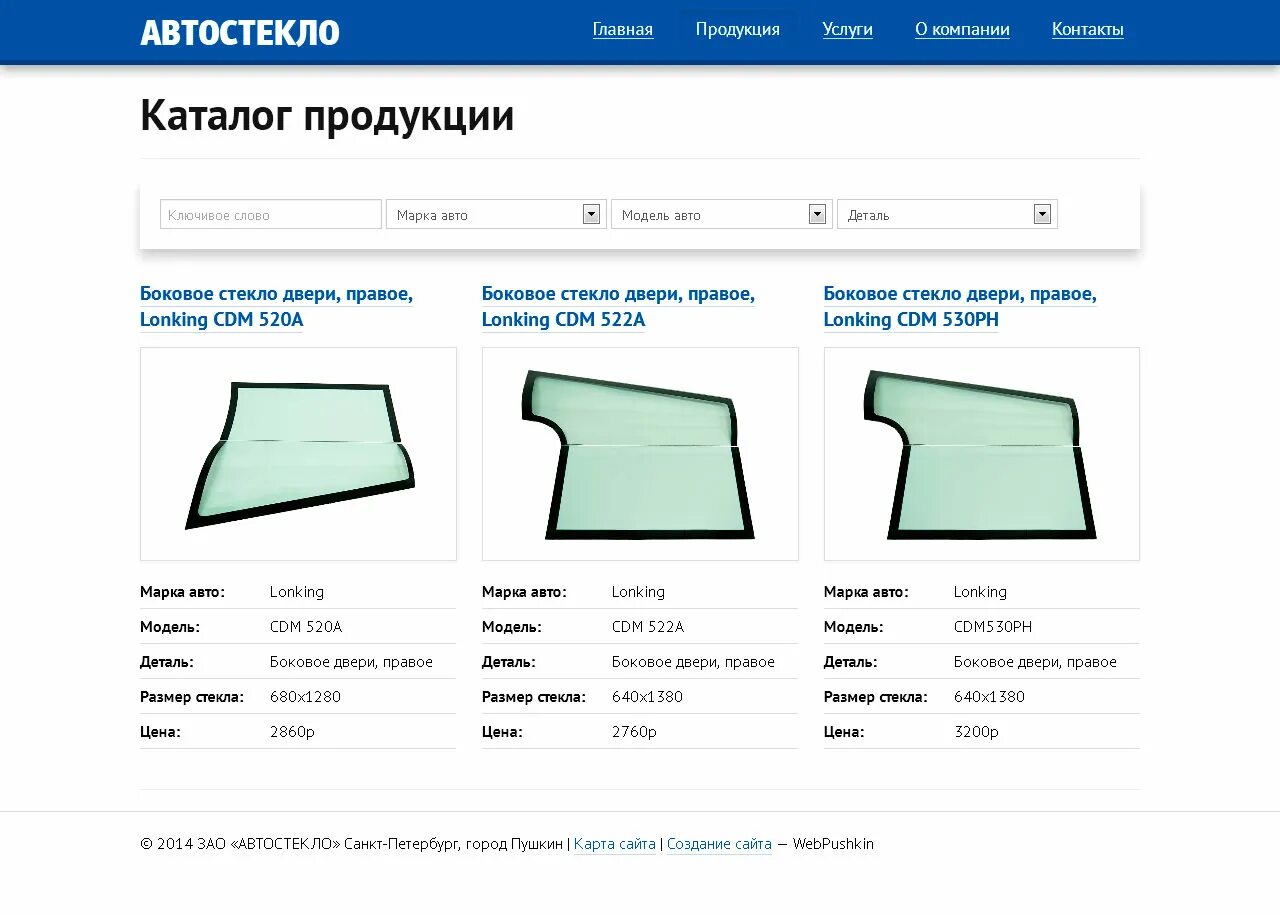Go to the Услуги page

pos(847,29)
